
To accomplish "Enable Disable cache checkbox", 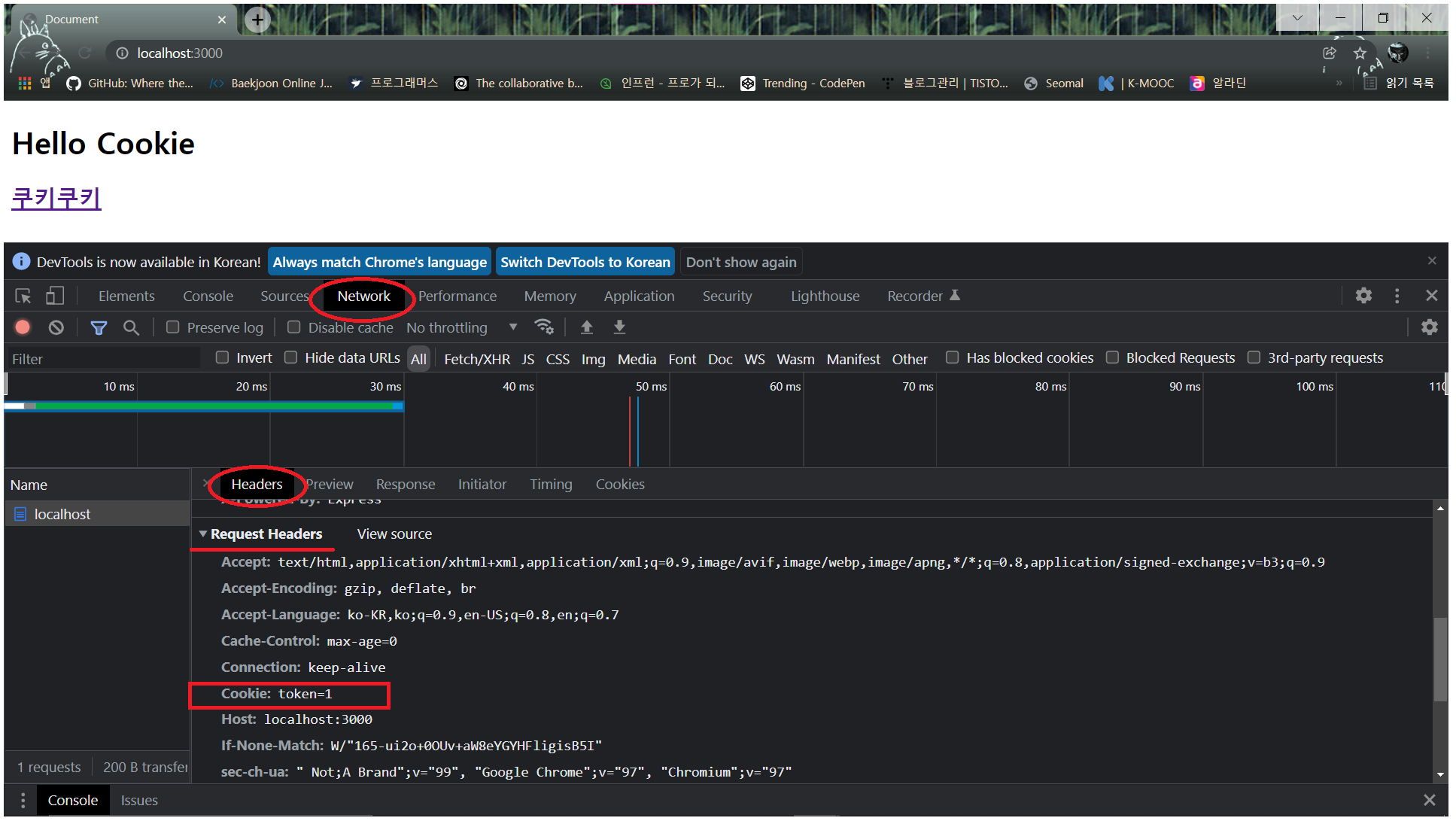I will tap(293, 327).
